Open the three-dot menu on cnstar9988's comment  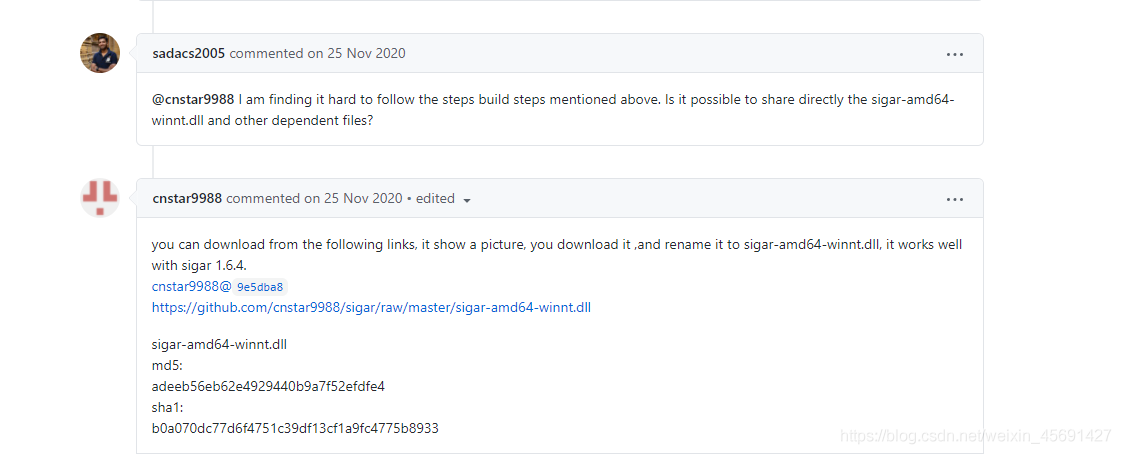(954, 199)
